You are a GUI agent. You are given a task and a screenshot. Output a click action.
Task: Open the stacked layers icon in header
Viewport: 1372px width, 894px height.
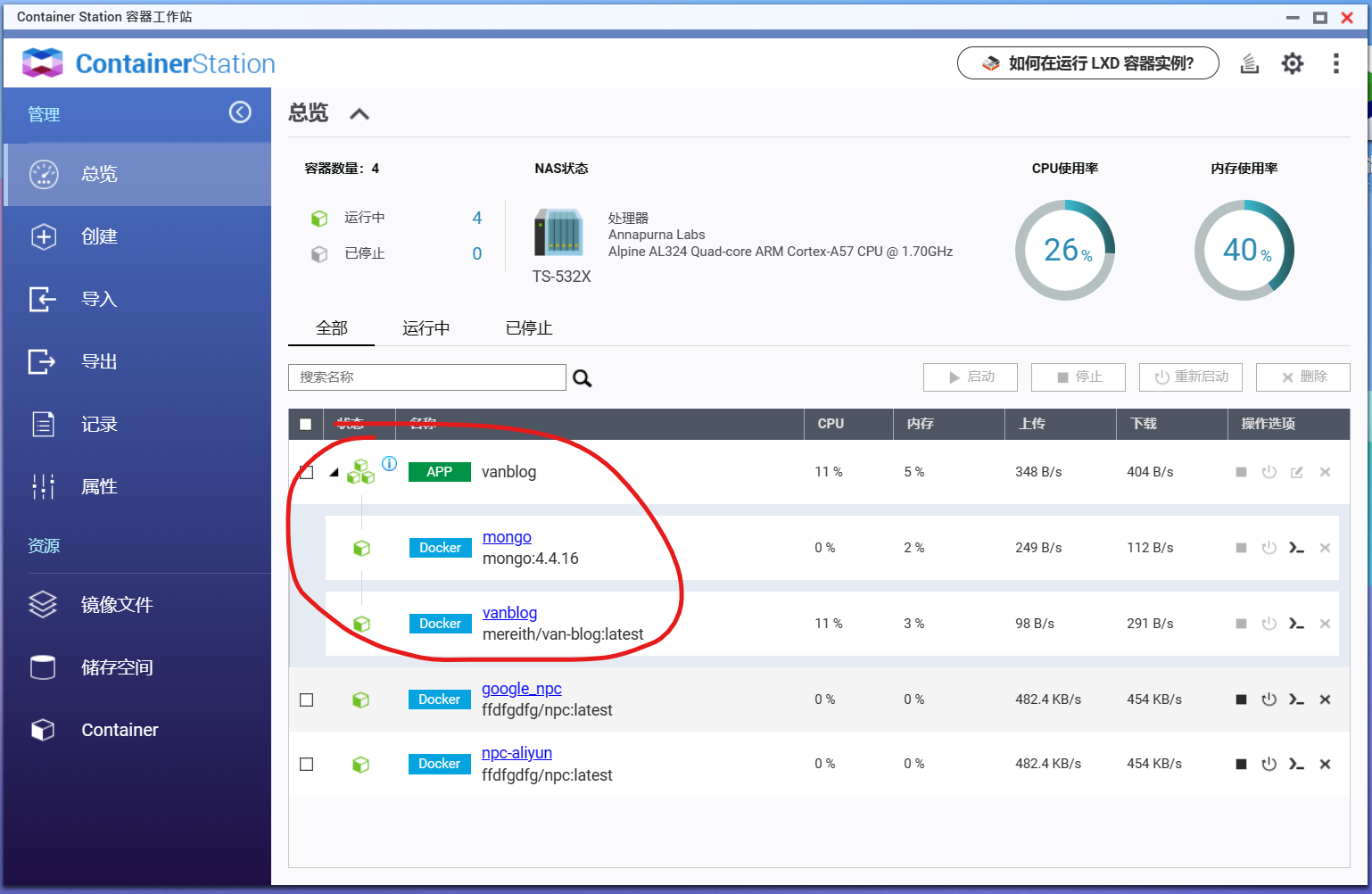1250,63
